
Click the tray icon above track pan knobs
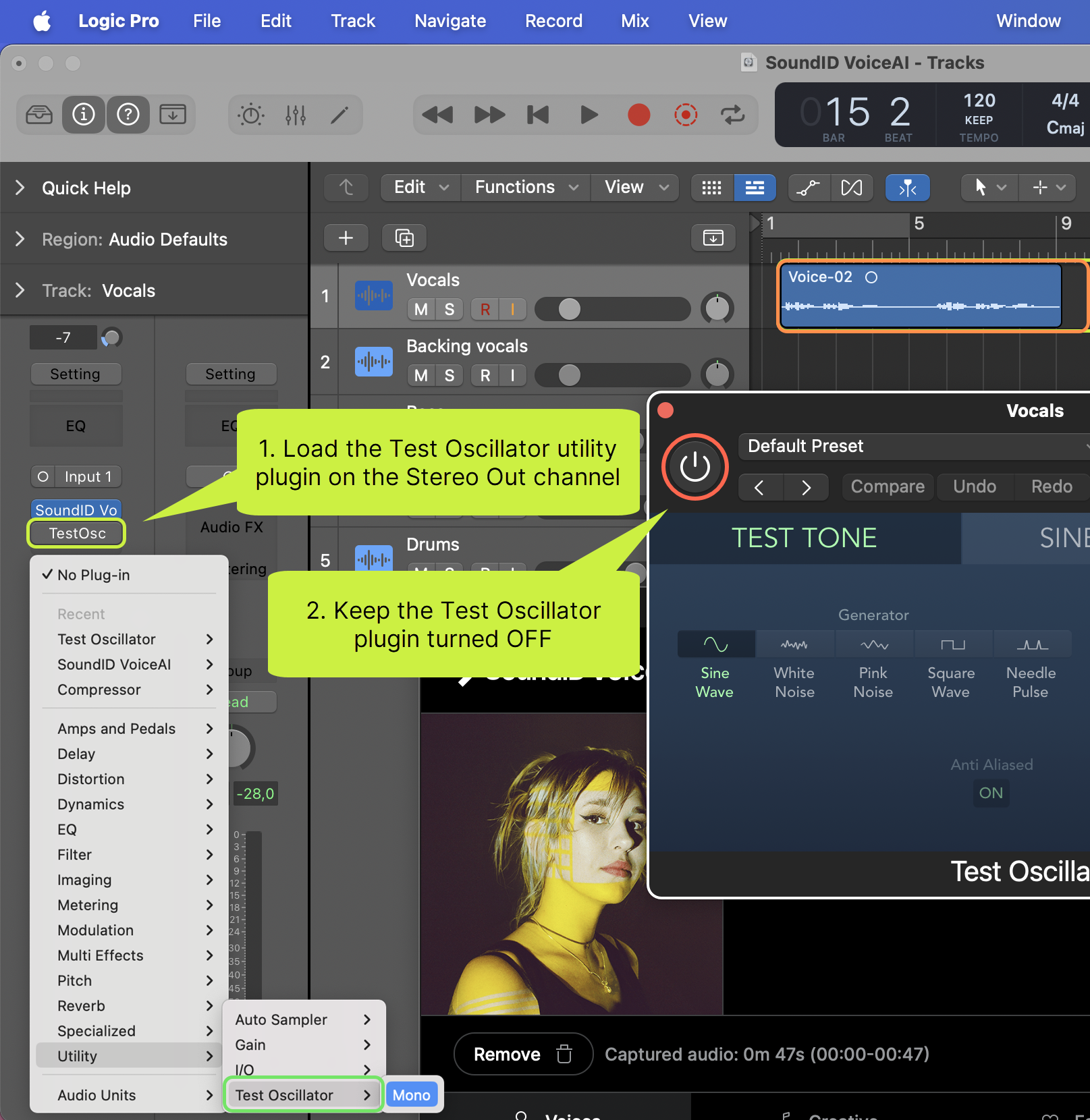coord(713,237)
